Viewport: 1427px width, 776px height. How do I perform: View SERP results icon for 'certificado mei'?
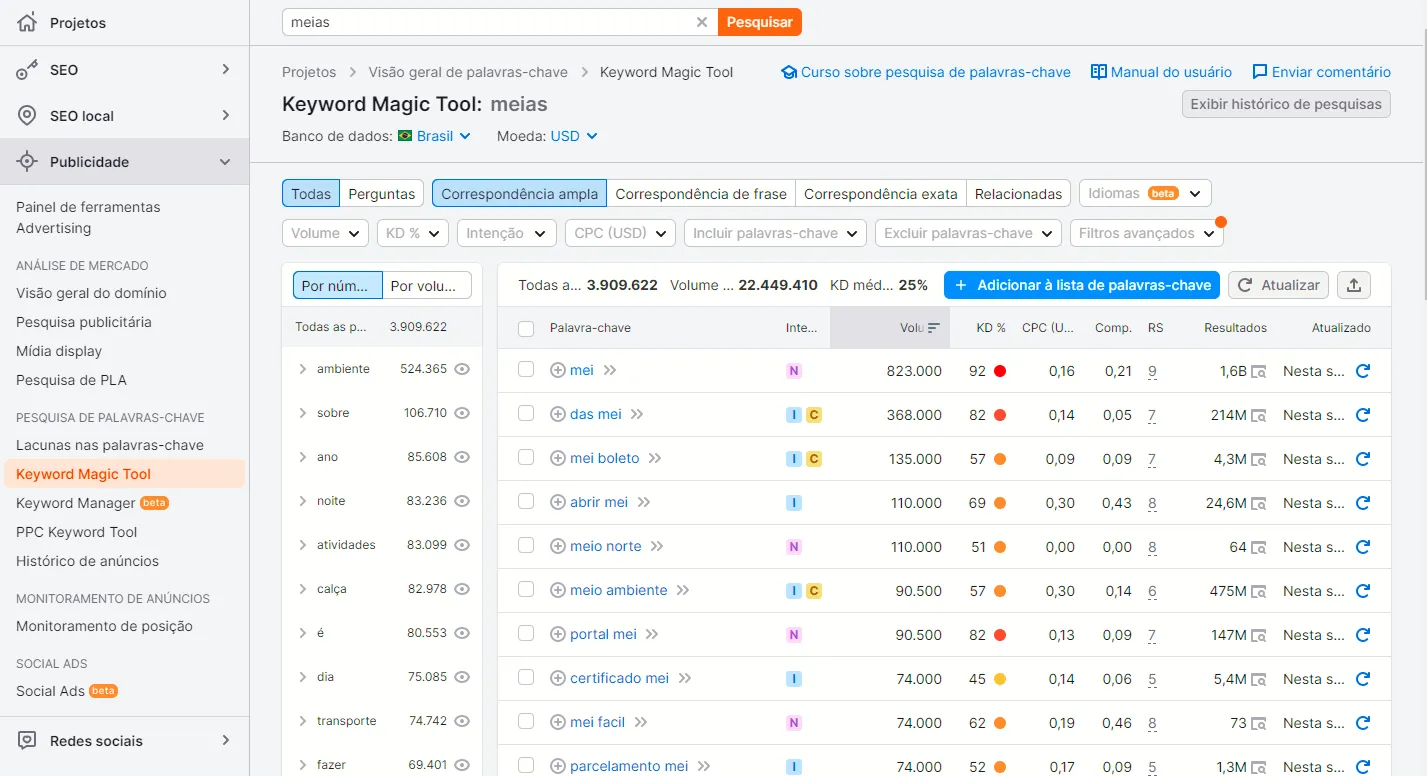click(x=1259, y=679)
